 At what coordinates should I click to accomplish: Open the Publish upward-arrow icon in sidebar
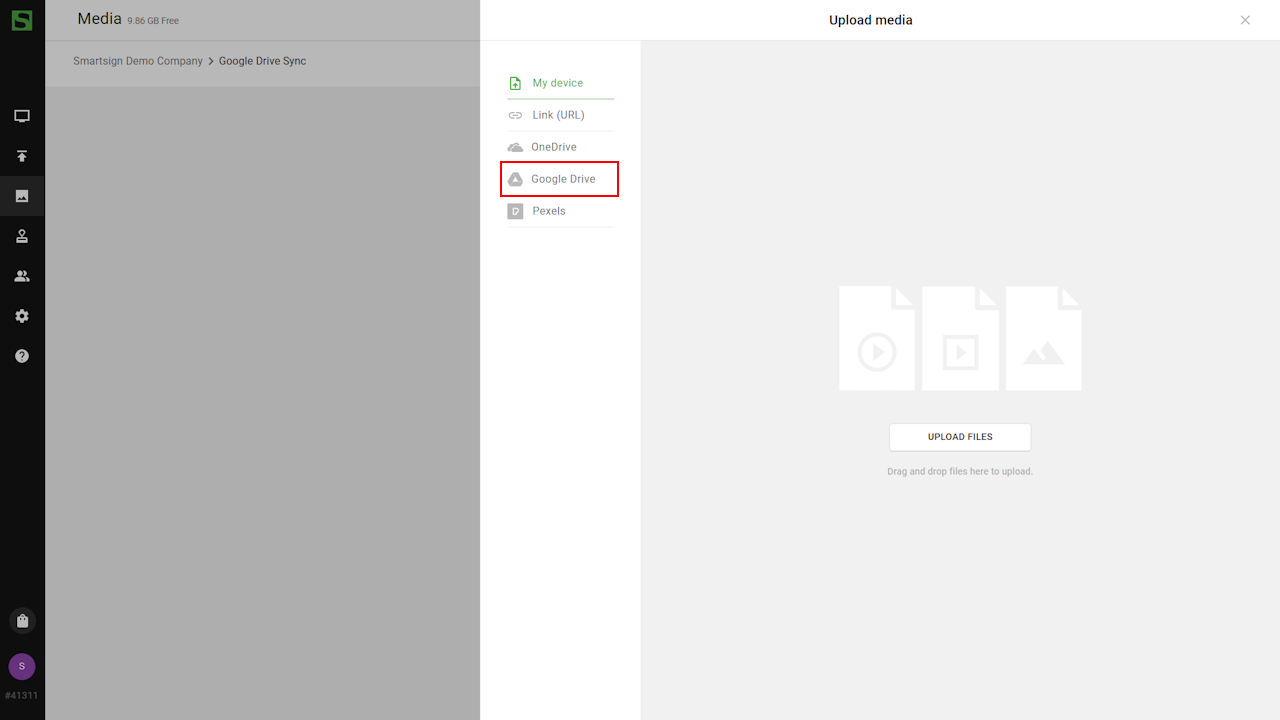point(22,156)
